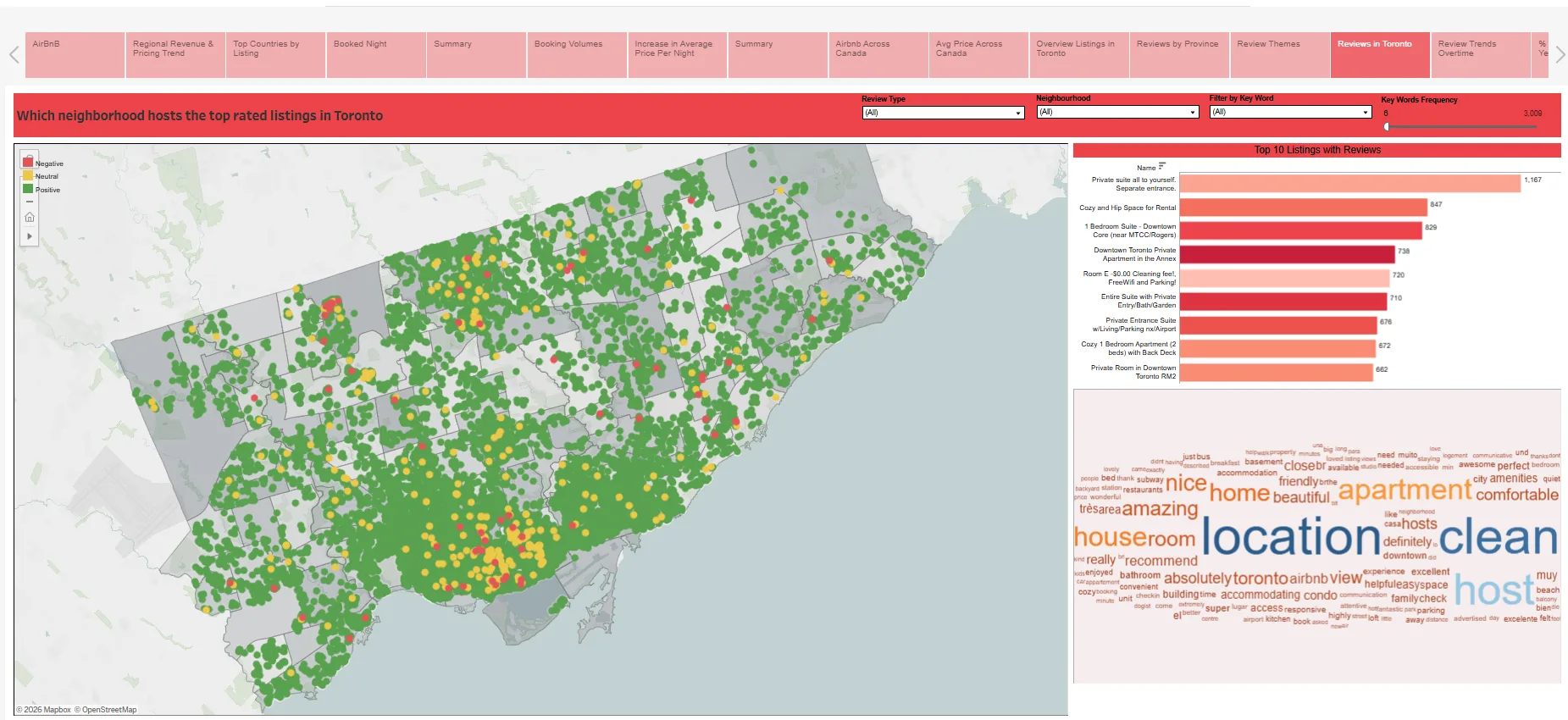Image resolution: width=1568 pixels, height=720 pixels.
Task: Click the bar valued 738 for Annex apartment
Action: click(x=1287, y=254)
